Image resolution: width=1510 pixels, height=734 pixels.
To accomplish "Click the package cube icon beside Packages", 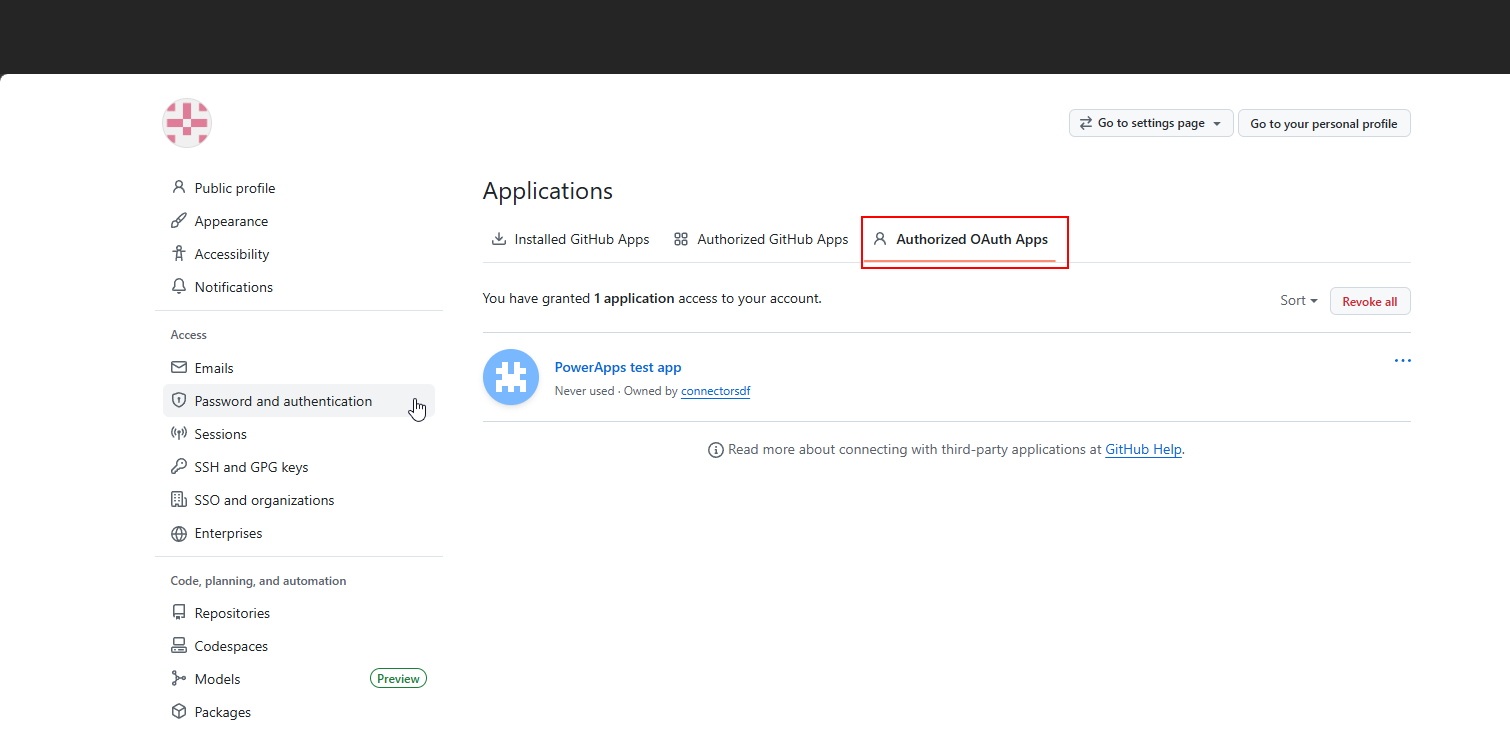I will pos(179,712).
